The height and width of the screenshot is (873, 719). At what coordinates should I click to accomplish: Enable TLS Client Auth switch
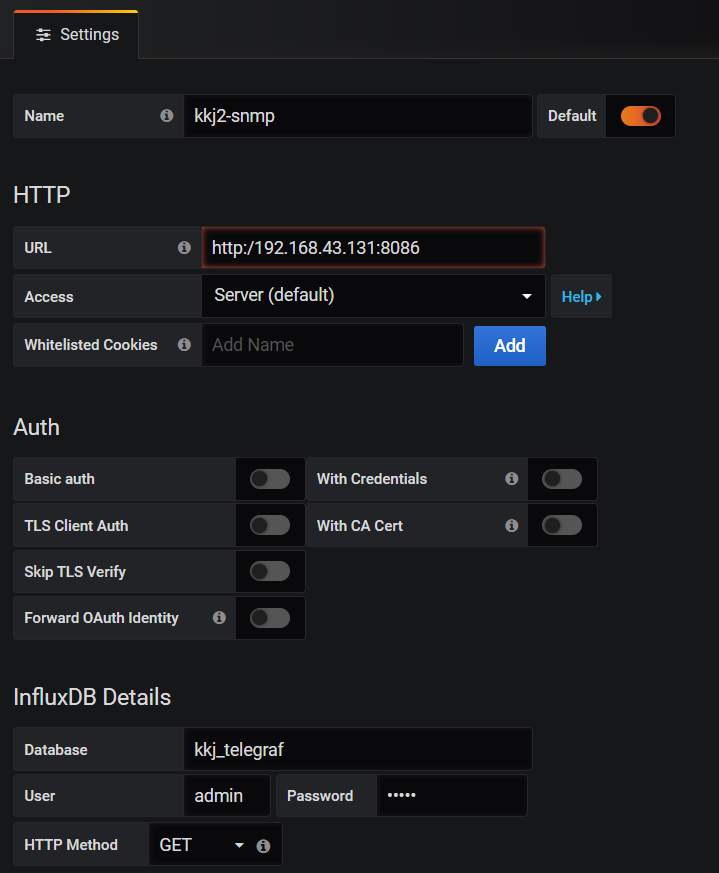click(270, 525)
